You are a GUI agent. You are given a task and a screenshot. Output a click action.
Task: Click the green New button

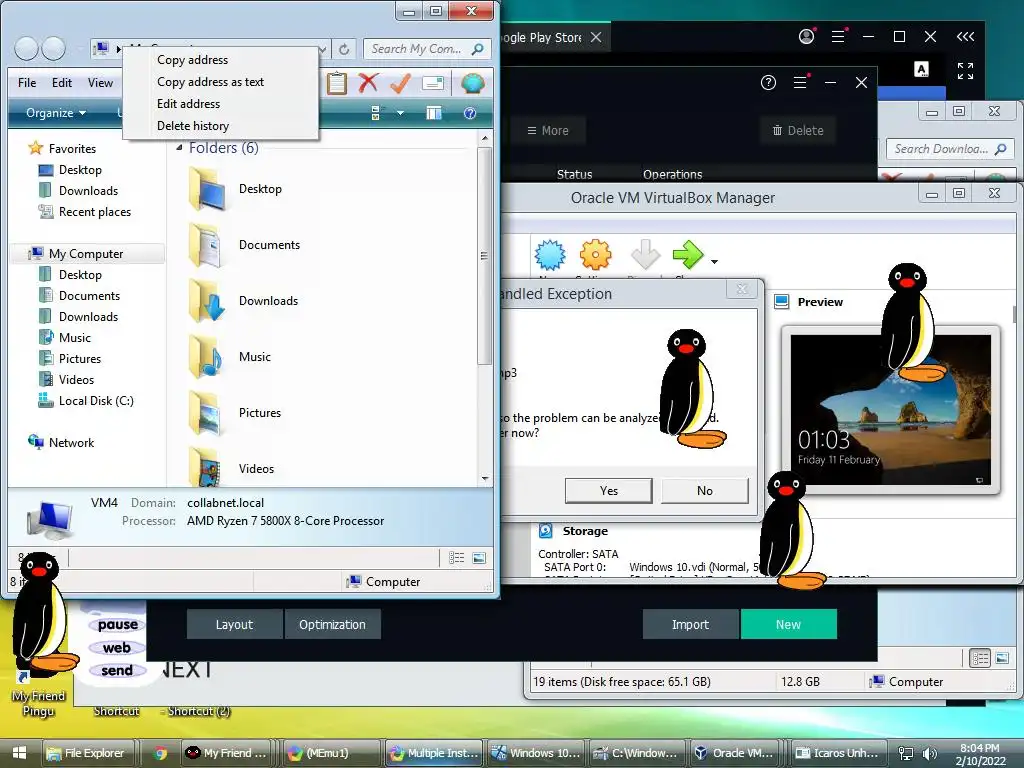pyautogui.click(x=788, y=624)
